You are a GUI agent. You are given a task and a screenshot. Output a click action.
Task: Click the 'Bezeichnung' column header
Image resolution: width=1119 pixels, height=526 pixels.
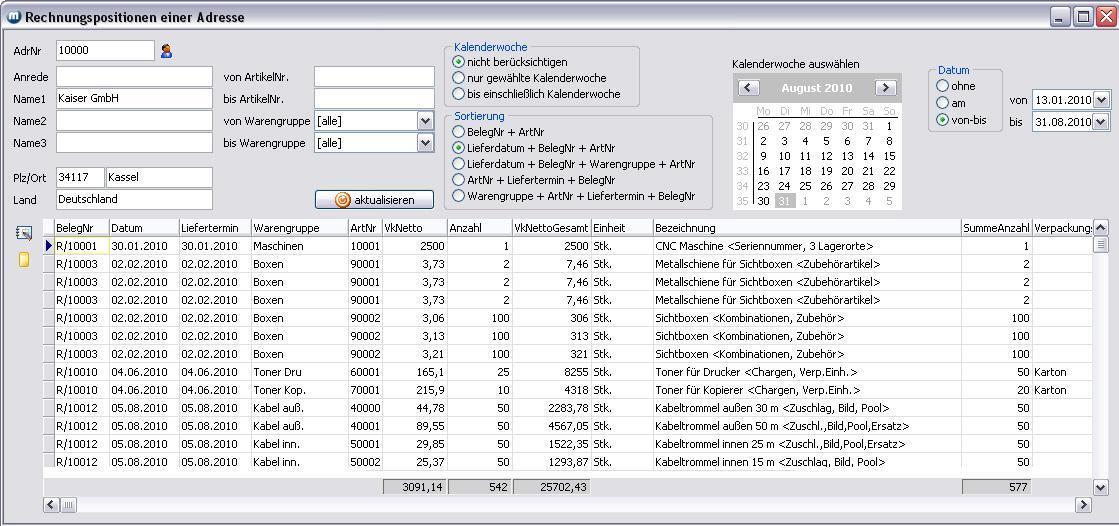pos(806,228)
